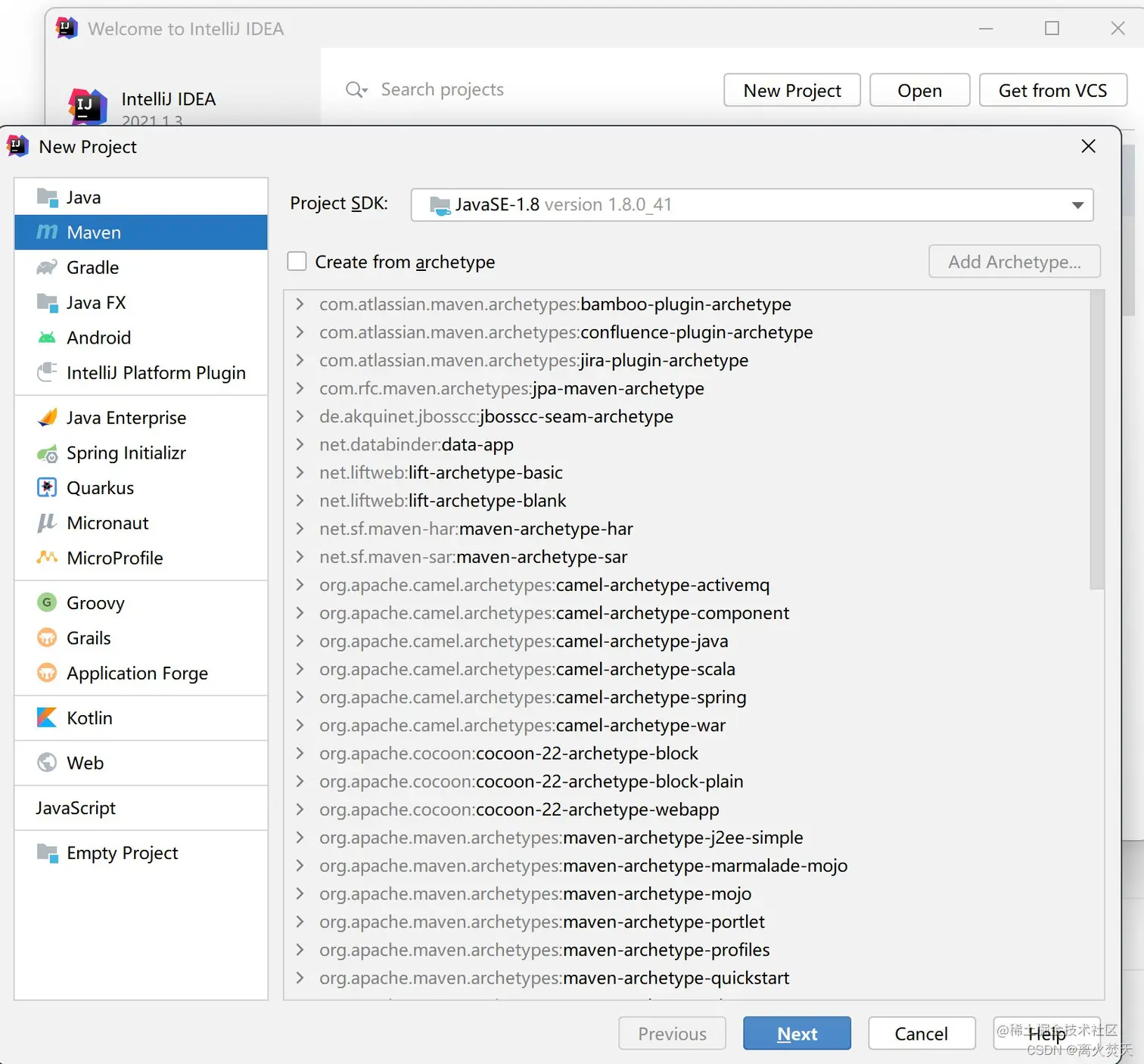1144x1064 pixels.
Task: Click the Add Archetype... button
Action: (1014, 261)
